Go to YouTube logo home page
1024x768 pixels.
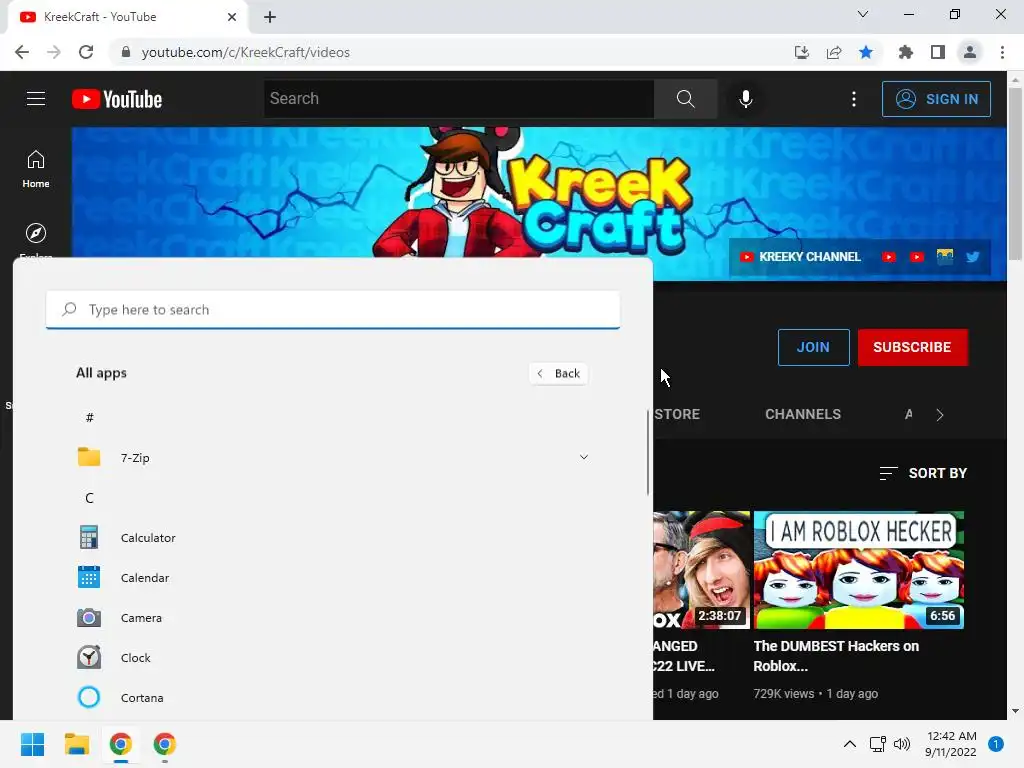tap(117, 99)
